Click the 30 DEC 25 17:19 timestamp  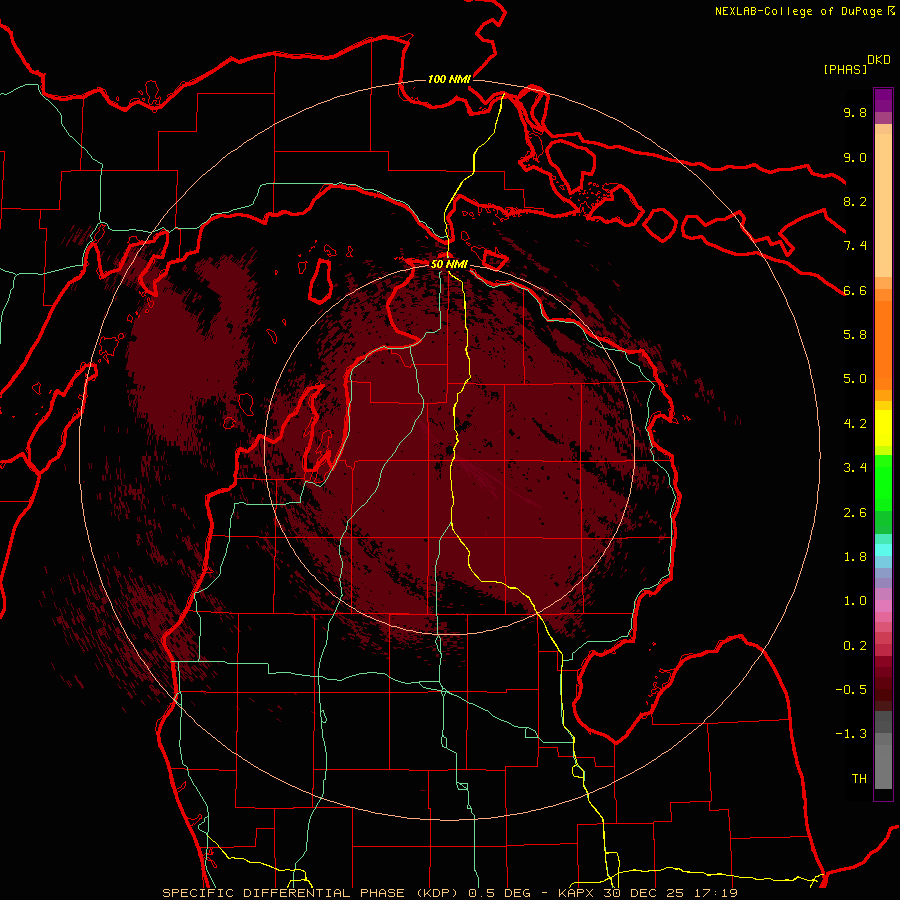(670, 893)
